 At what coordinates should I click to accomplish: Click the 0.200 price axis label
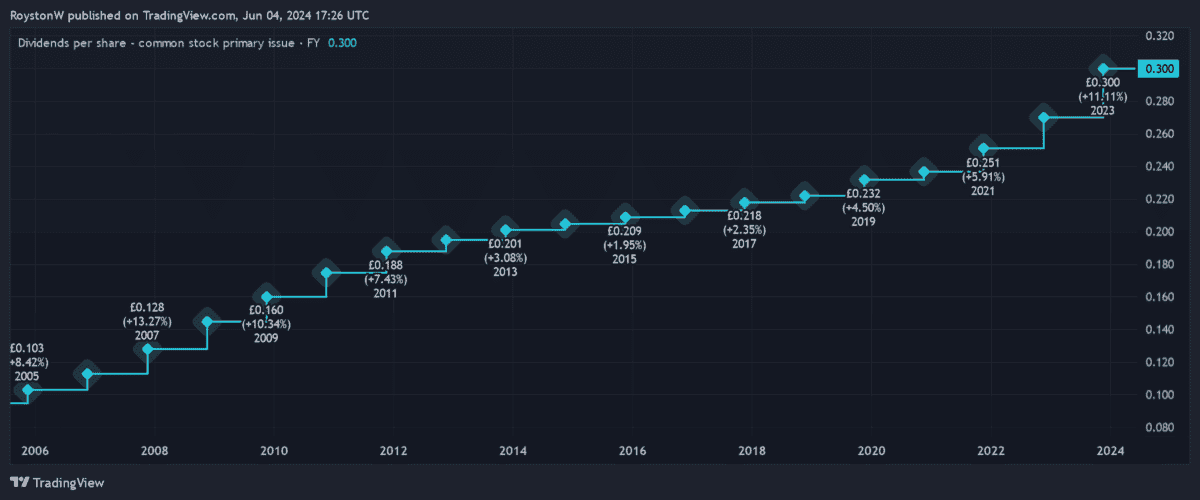click(1159, 232)
